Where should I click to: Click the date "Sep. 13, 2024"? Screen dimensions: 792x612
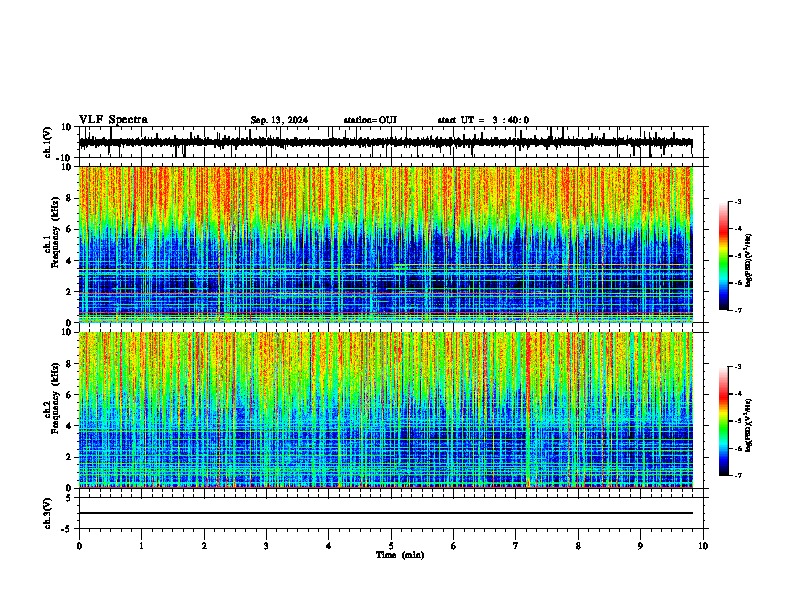[279, 120]
